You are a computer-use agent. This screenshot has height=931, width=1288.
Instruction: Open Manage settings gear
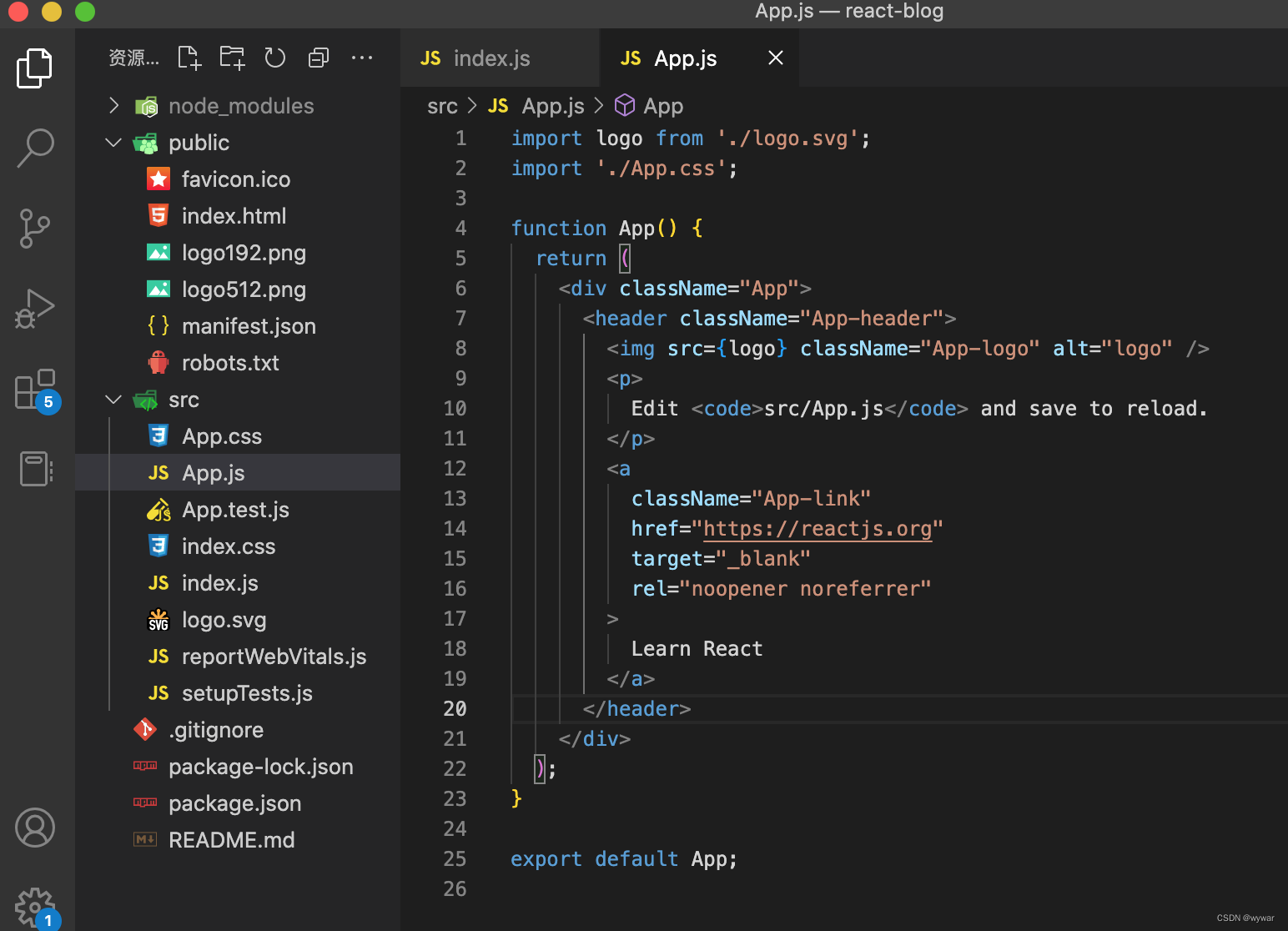click(x=36, y=908)
